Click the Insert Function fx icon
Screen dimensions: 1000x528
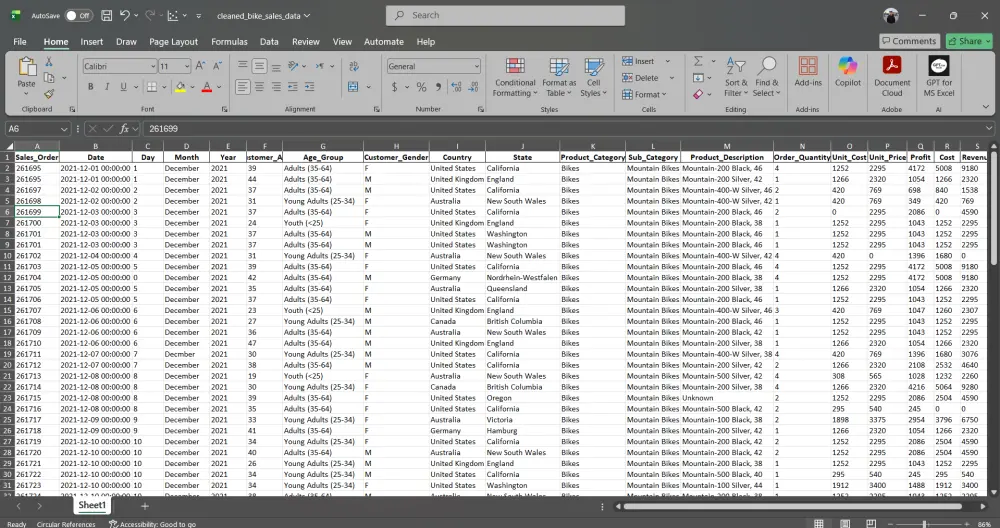(124, 129)
